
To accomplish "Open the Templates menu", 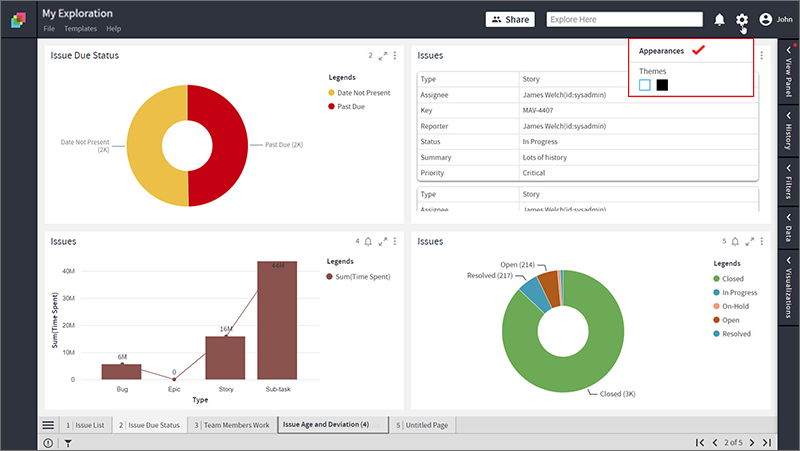I will coord(80,29).
